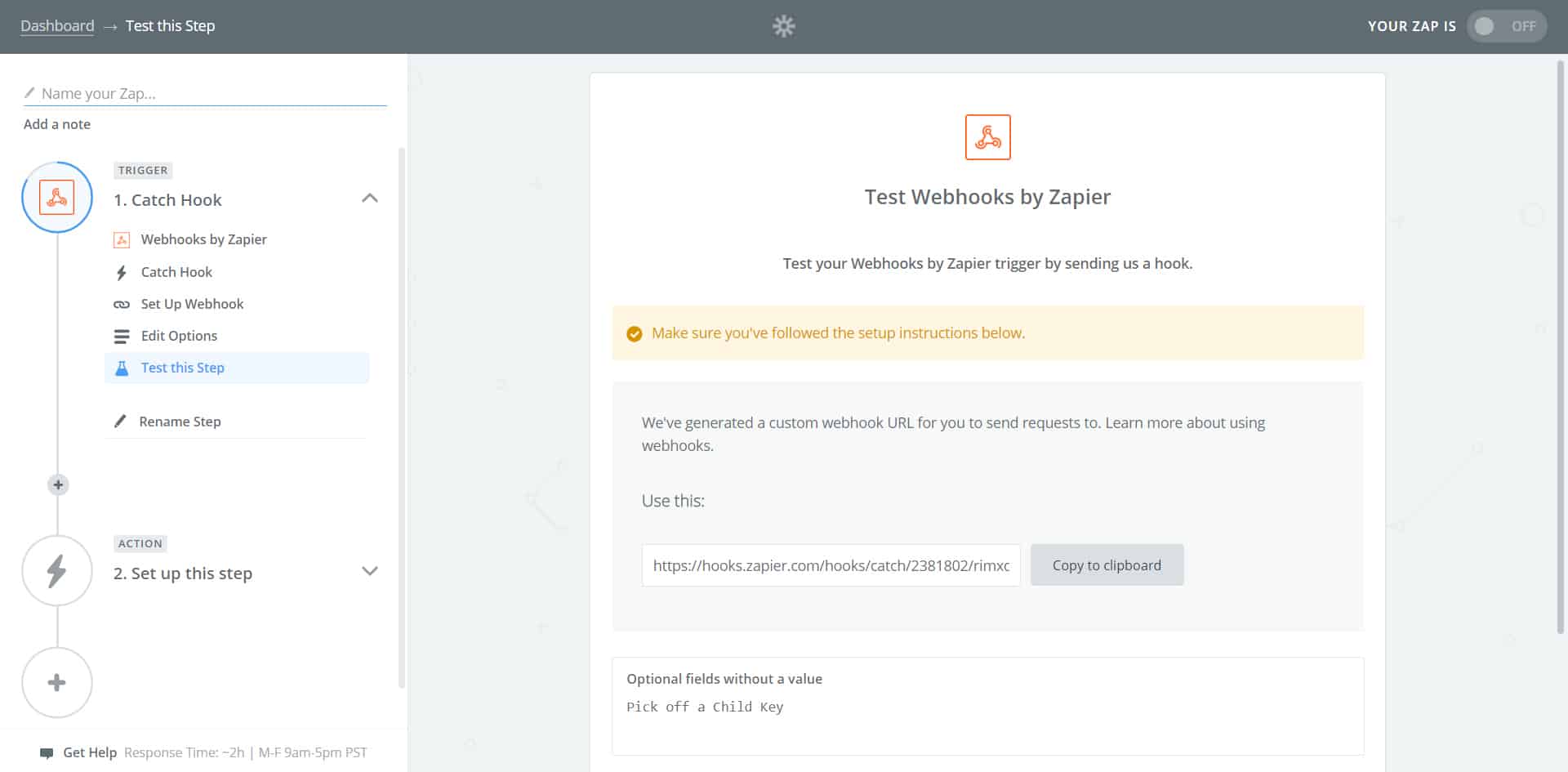Click the ACTION label badge

[x=140, y=543]
